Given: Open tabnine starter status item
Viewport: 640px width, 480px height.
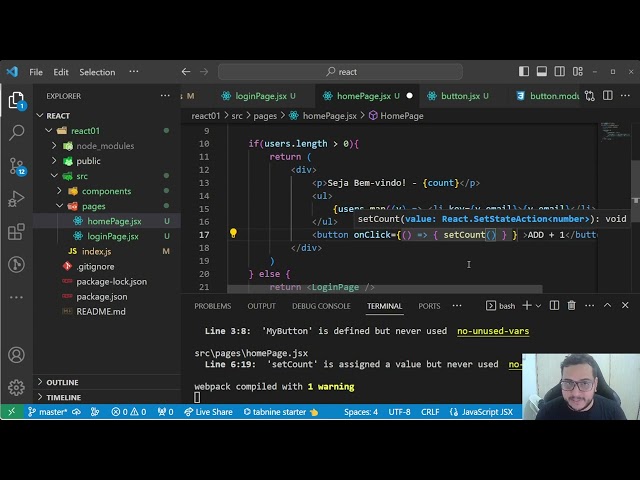Looking at the screenshot, I should 281,412.
